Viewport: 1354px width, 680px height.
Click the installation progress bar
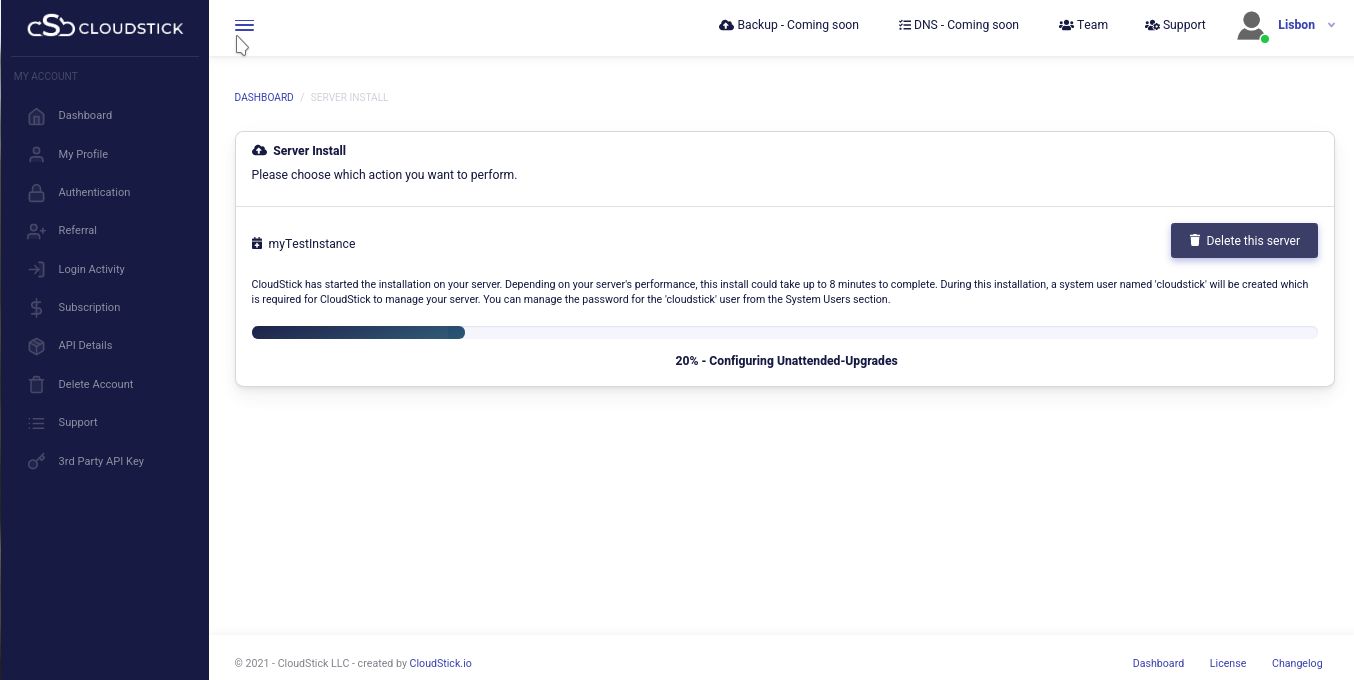click(x=784, y=333)
